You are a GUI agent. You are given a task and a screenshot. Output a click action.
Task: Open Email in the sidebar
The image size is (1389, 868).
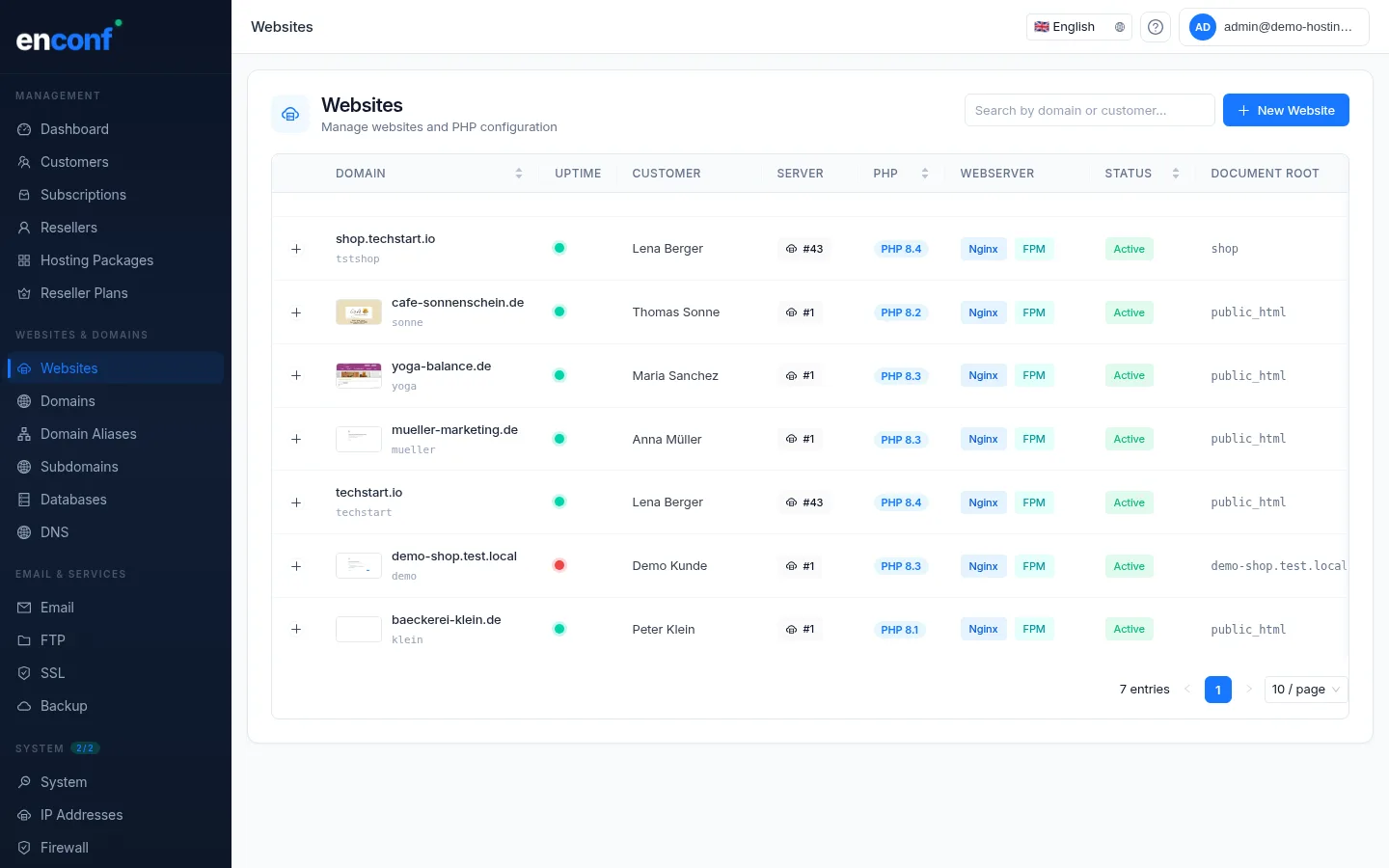click(x=116, y=608)
